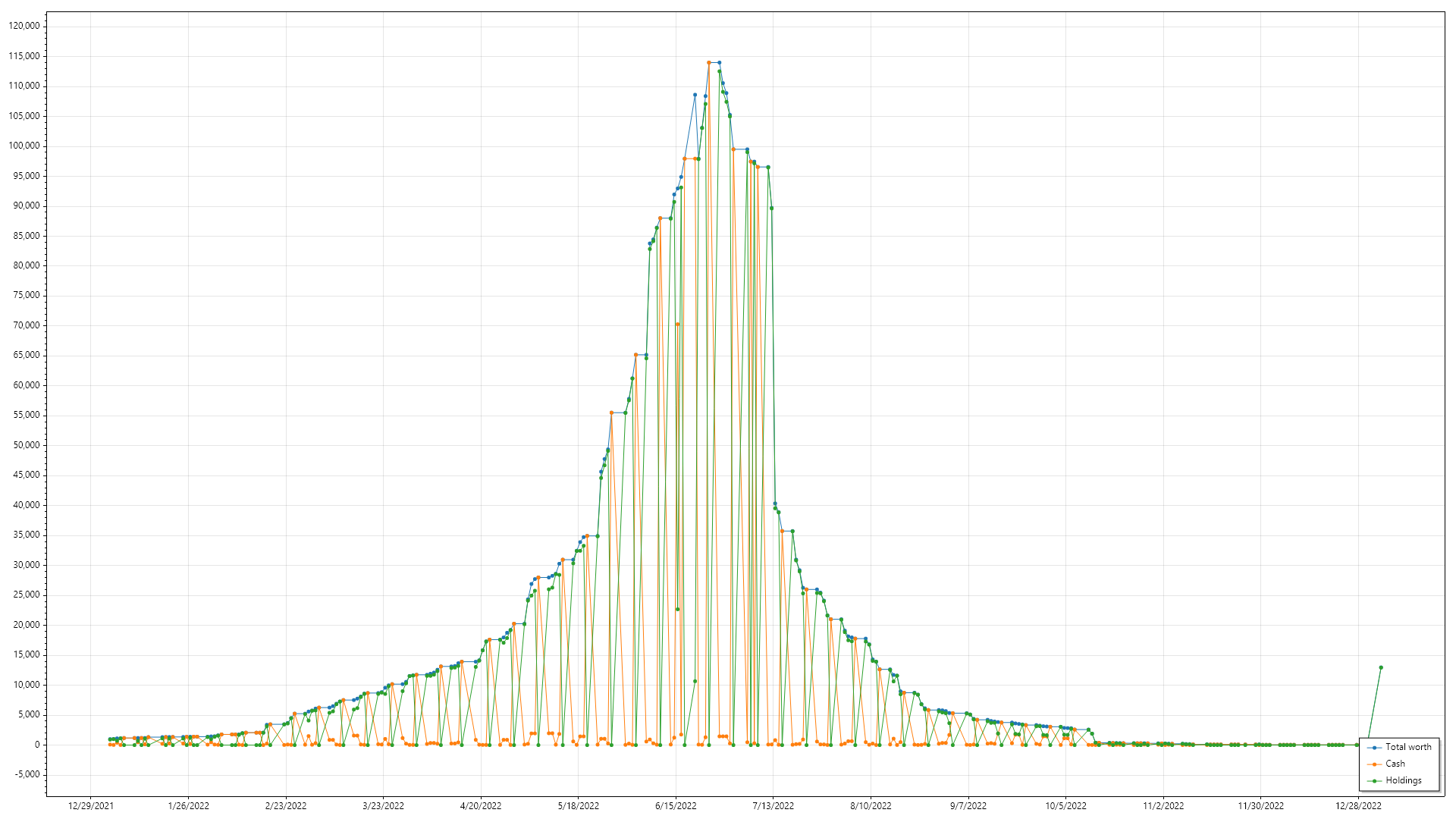Click the -5,000 y-axis label
Screen dimensions: 1456x819
(27, 774)
